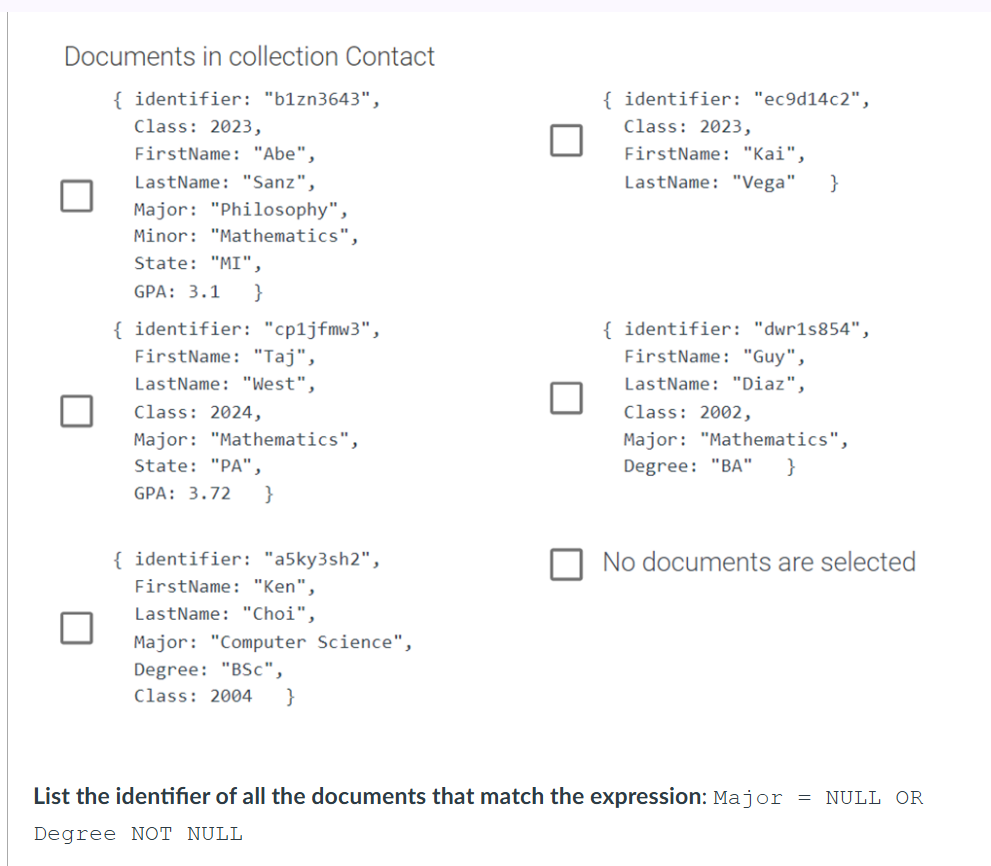Check the checkbox for document cp1jfmw3
The height and width of the screenshot is (866, 991).
[x=76, y=411]
